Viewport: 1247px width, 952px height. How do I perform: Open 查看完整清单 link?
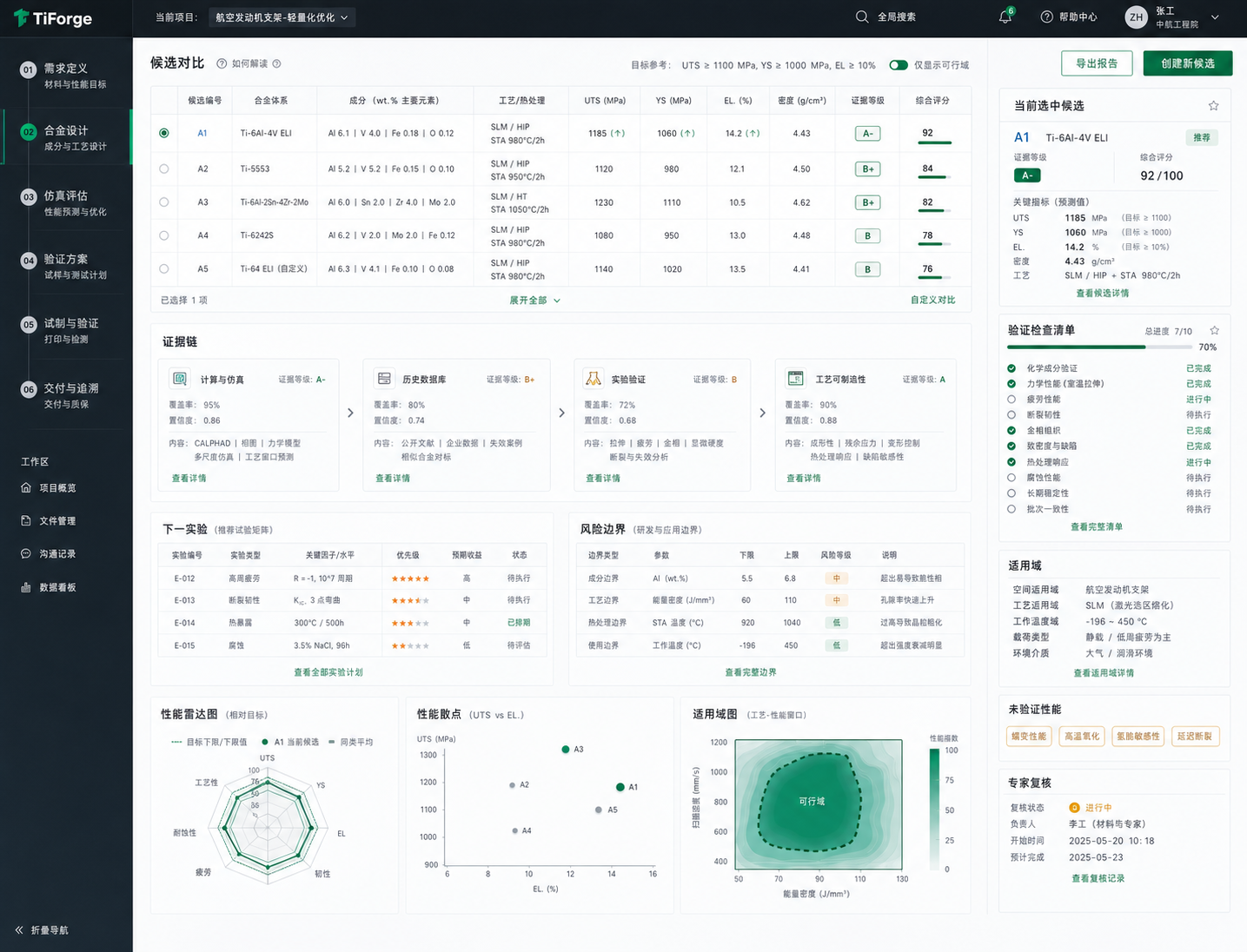(1097, 527)
